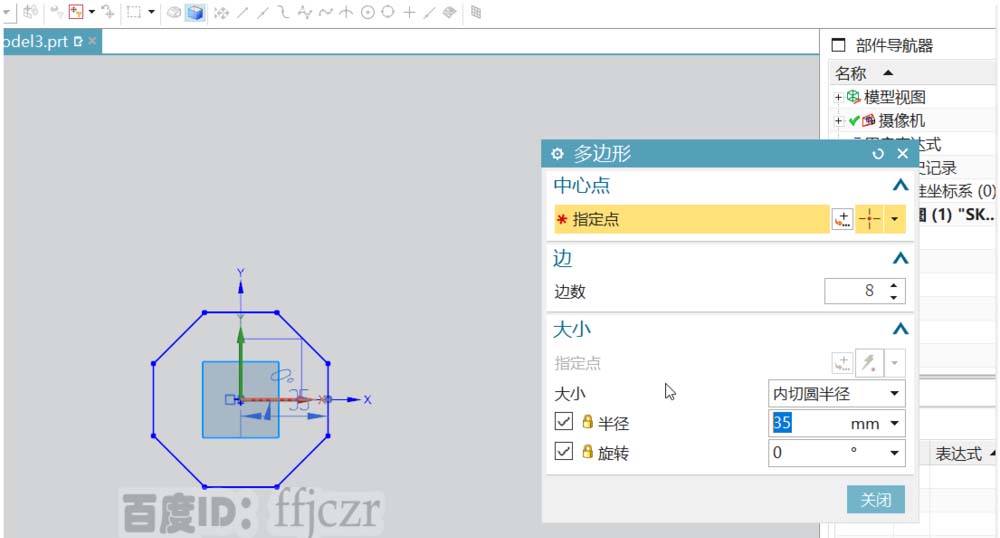
Task: Toggle the arc intersection snap icon
Action: [x=346, y=12]
